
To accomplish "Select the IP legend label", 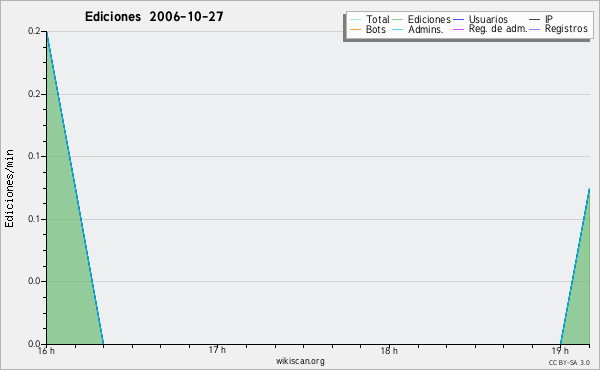I will click(x=549, y=19).
